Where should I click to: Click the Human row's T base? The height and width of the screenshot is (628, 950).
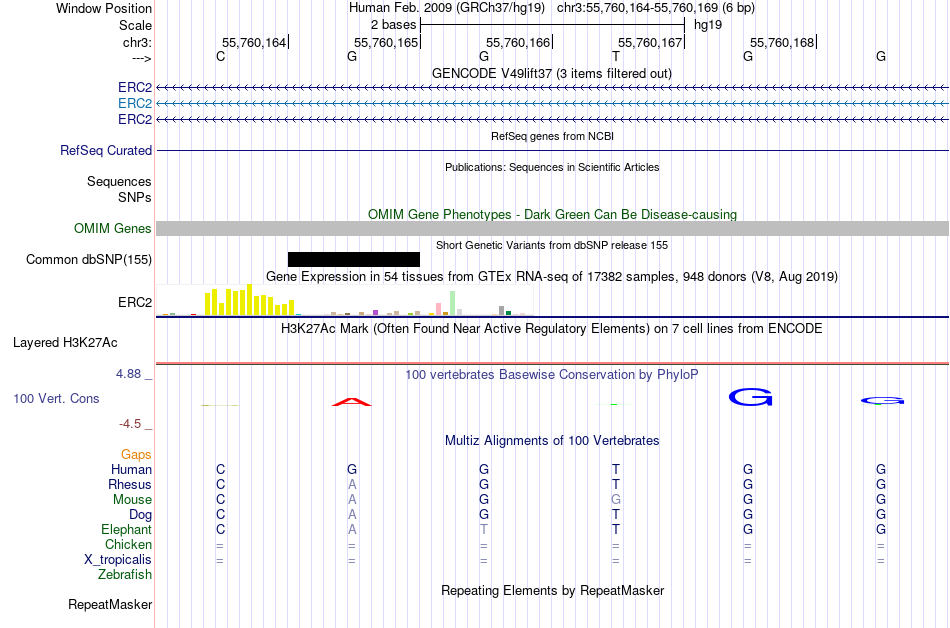click(x=616, y=469)
